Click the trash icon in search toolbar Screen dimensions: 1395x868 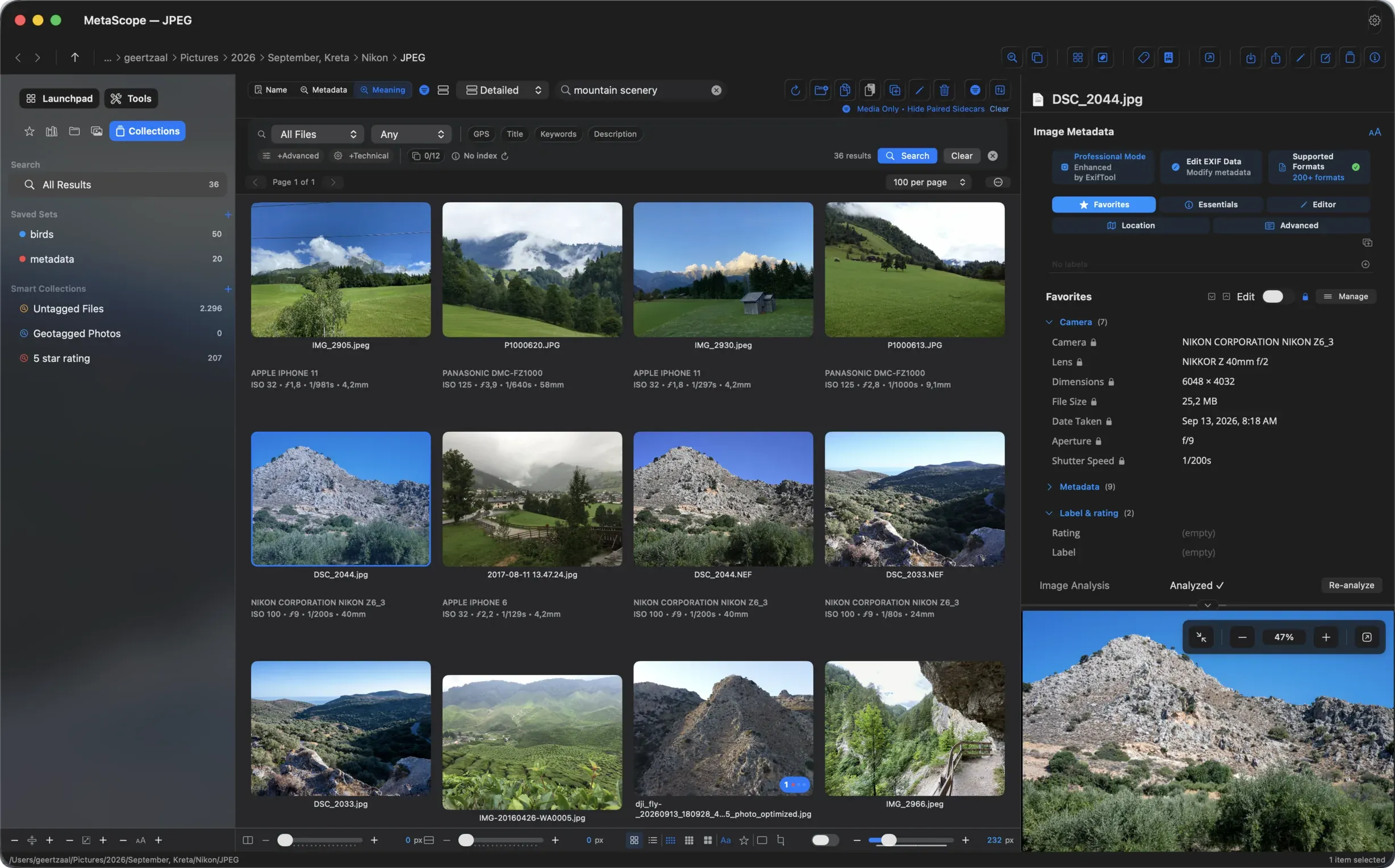(x=944, y=90)
